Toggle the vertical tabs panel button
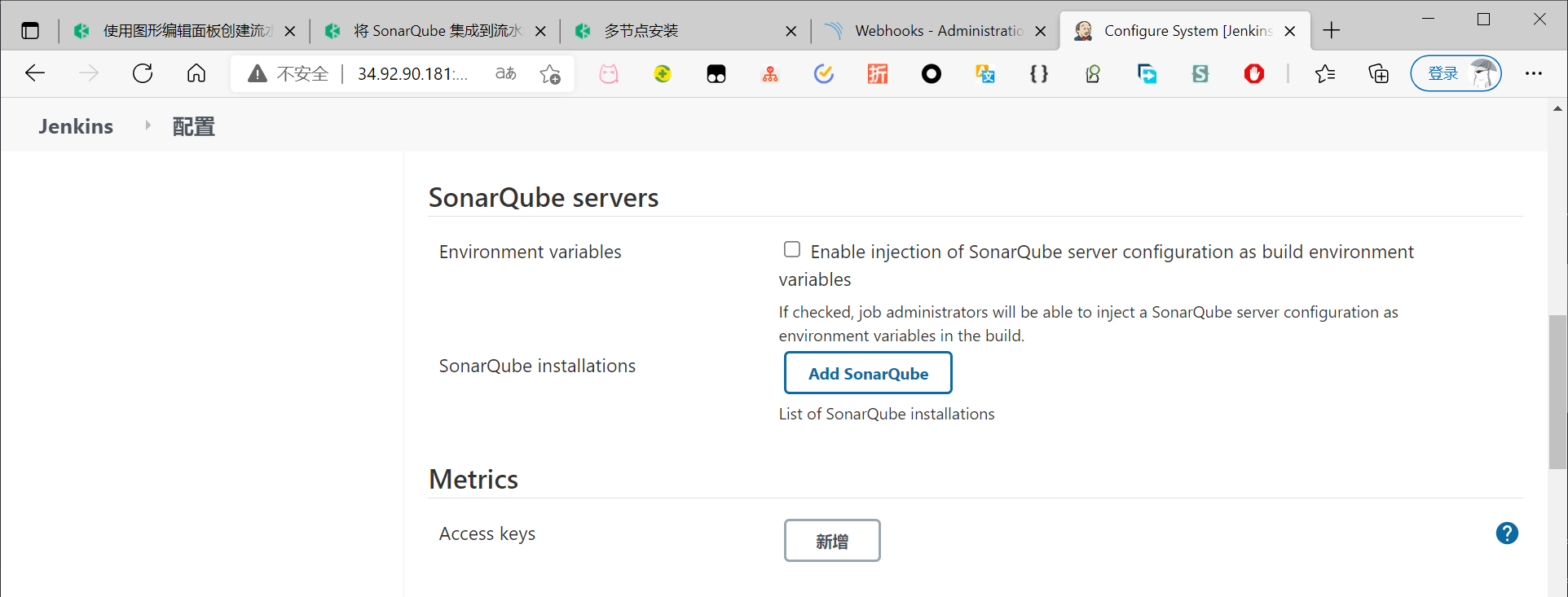The image size is (1568, 597). tap(30, 31)
